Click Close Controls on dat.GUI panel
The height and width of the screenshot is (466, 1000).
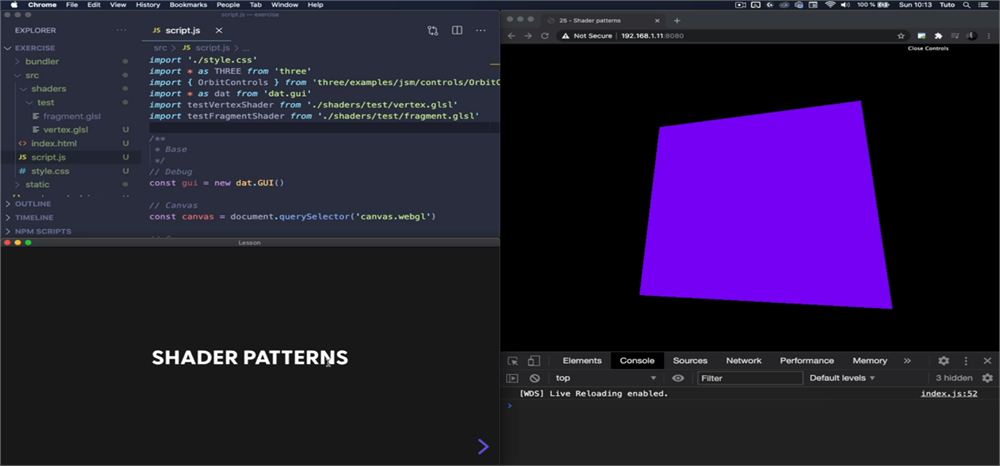(x=928, y=48)
